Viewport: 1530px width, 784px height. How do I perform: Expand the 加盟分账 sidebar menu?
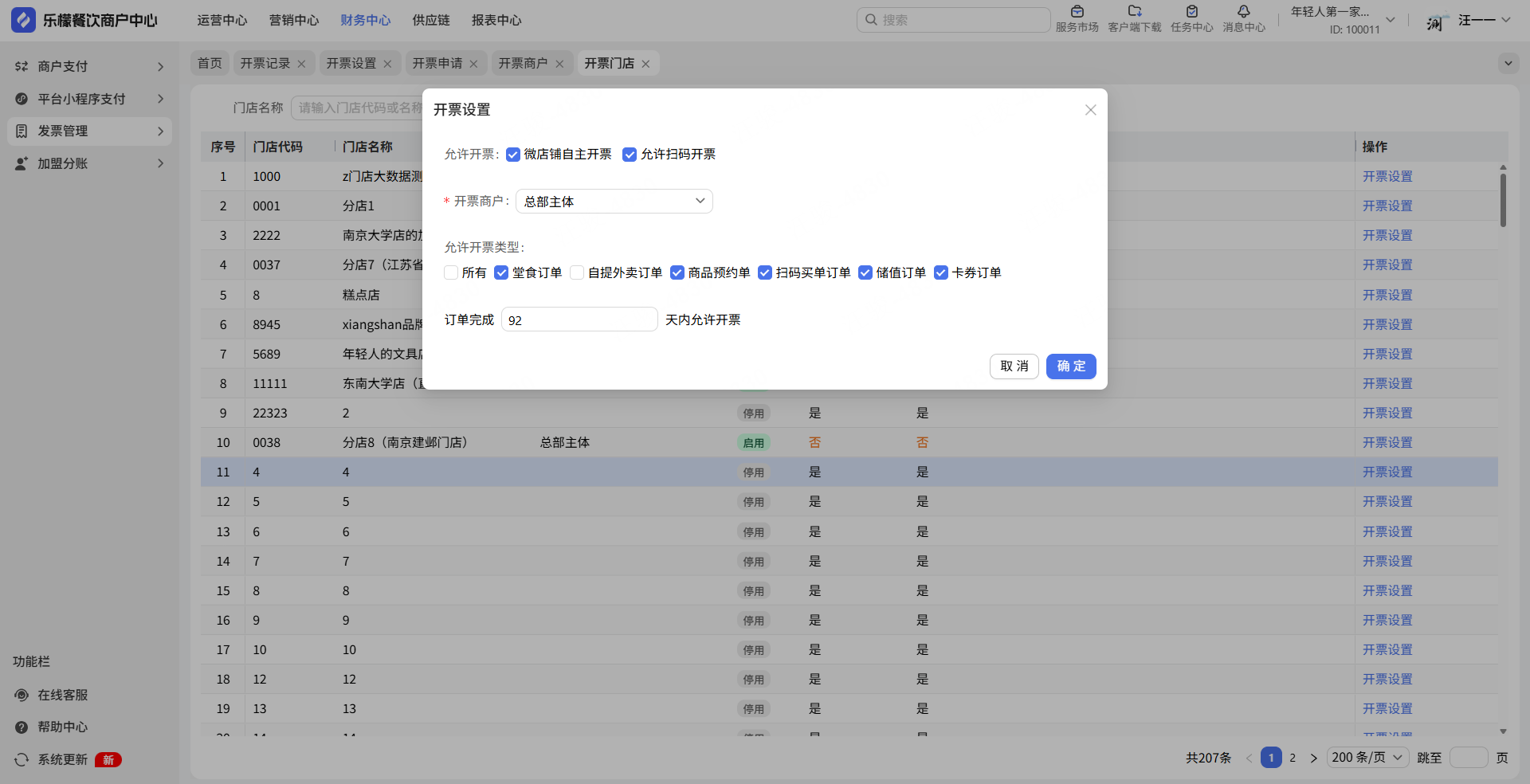(160, 163)
